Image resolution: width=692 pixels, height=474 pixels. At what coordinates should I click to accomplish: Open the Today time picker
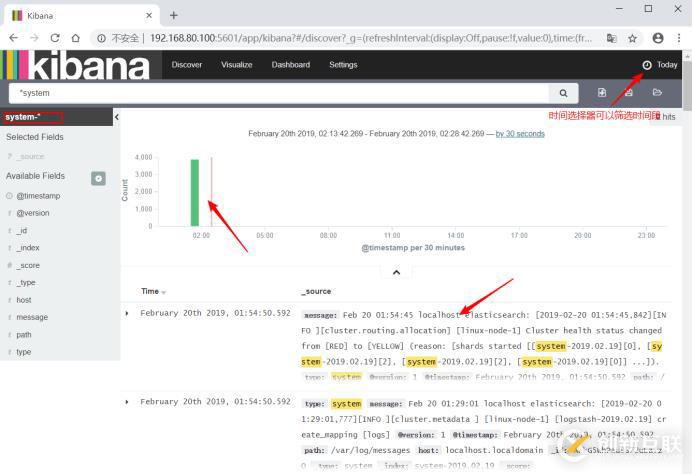660,65
